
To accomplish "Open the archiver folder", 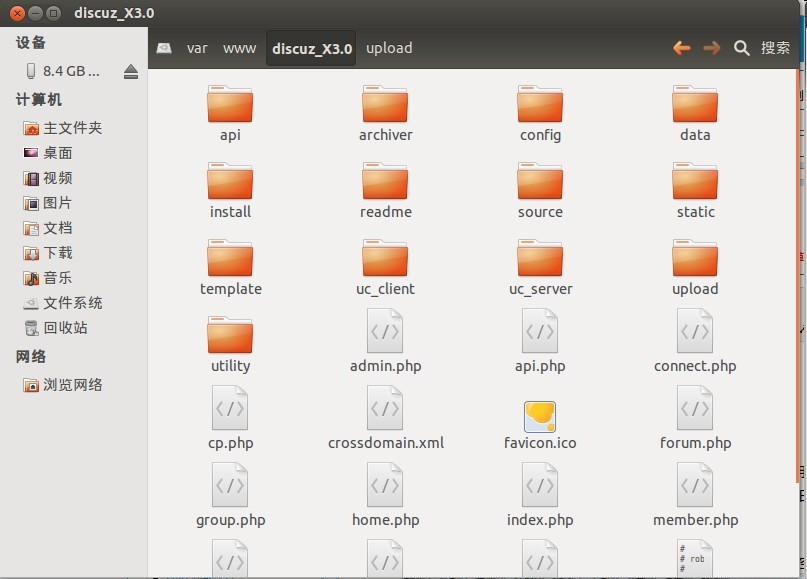I will 385,104.
